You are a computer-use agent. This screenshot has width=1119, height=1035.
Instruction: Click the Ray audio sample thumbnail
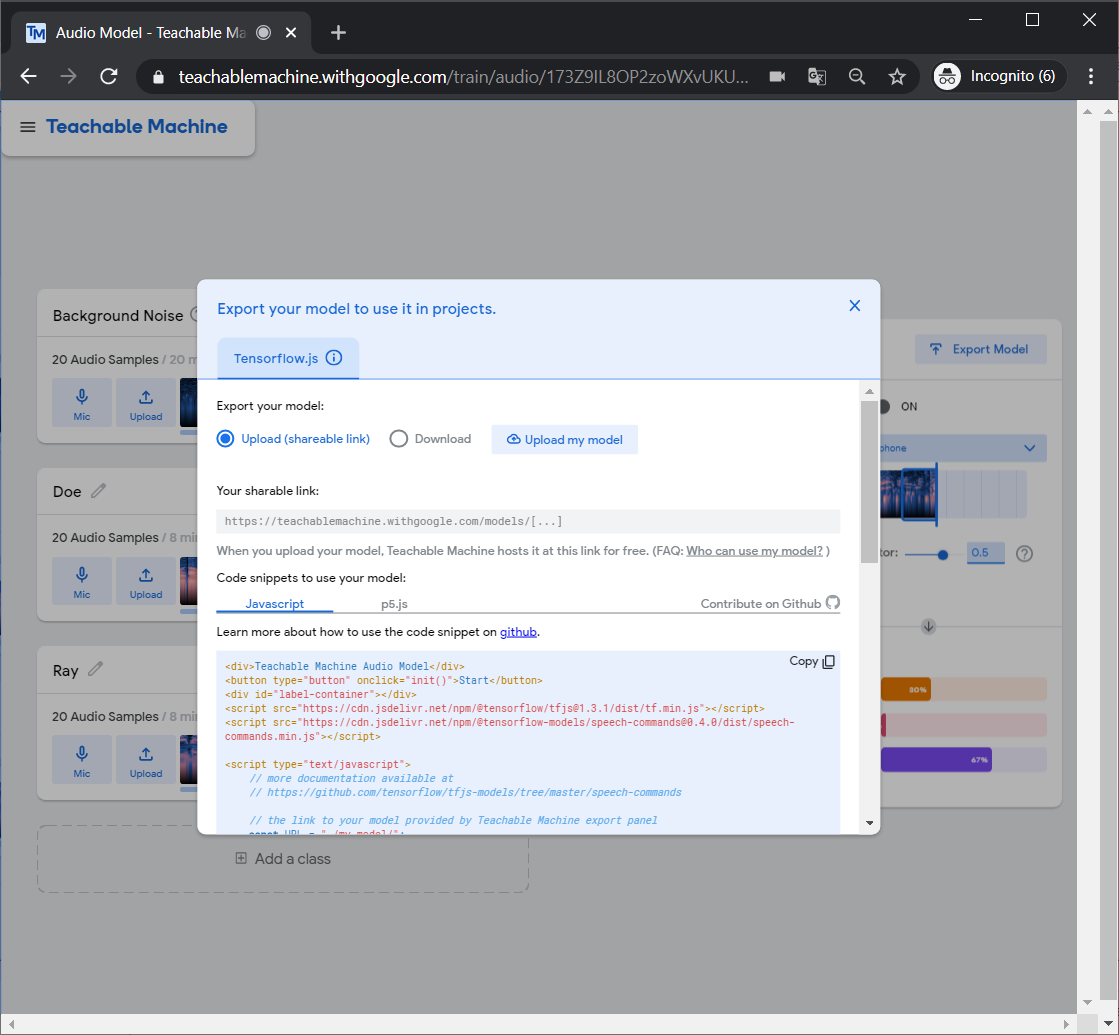188,759
